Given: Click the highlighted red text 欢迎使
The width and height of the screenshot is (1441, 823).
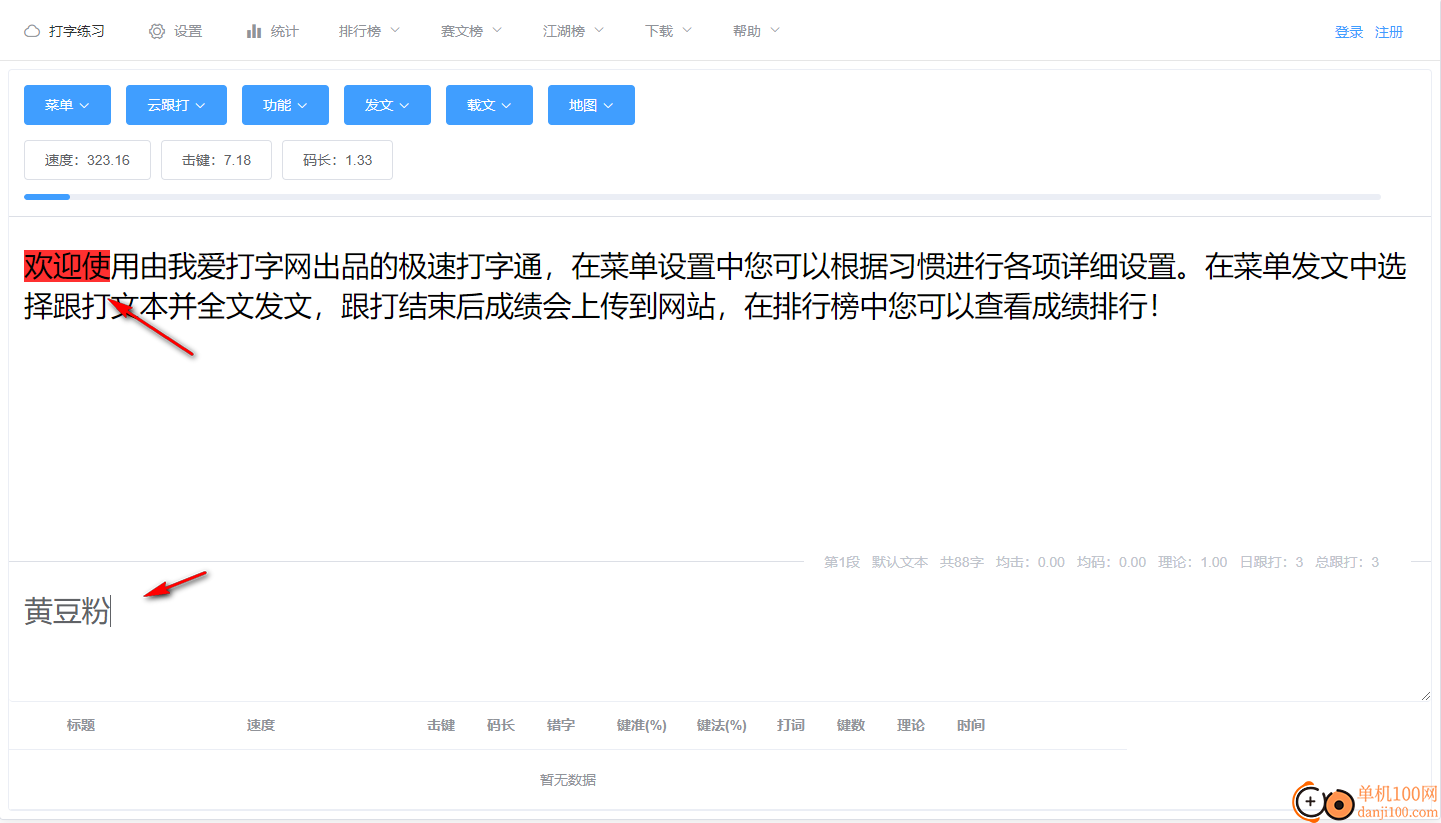Looking at the screenshot, I should (x=67, y=267).
